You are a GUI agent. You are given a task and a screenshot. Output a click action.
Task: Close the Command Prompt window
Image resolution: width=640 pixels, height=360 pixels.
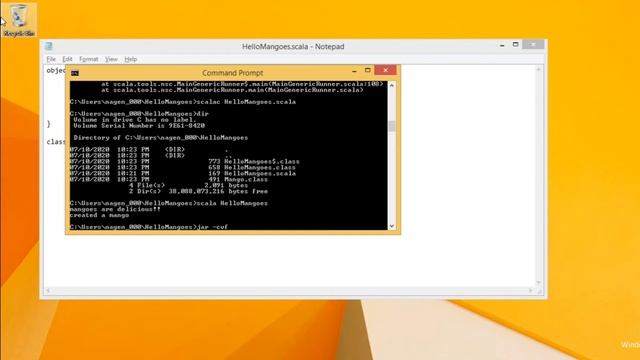tap(385, 70)
